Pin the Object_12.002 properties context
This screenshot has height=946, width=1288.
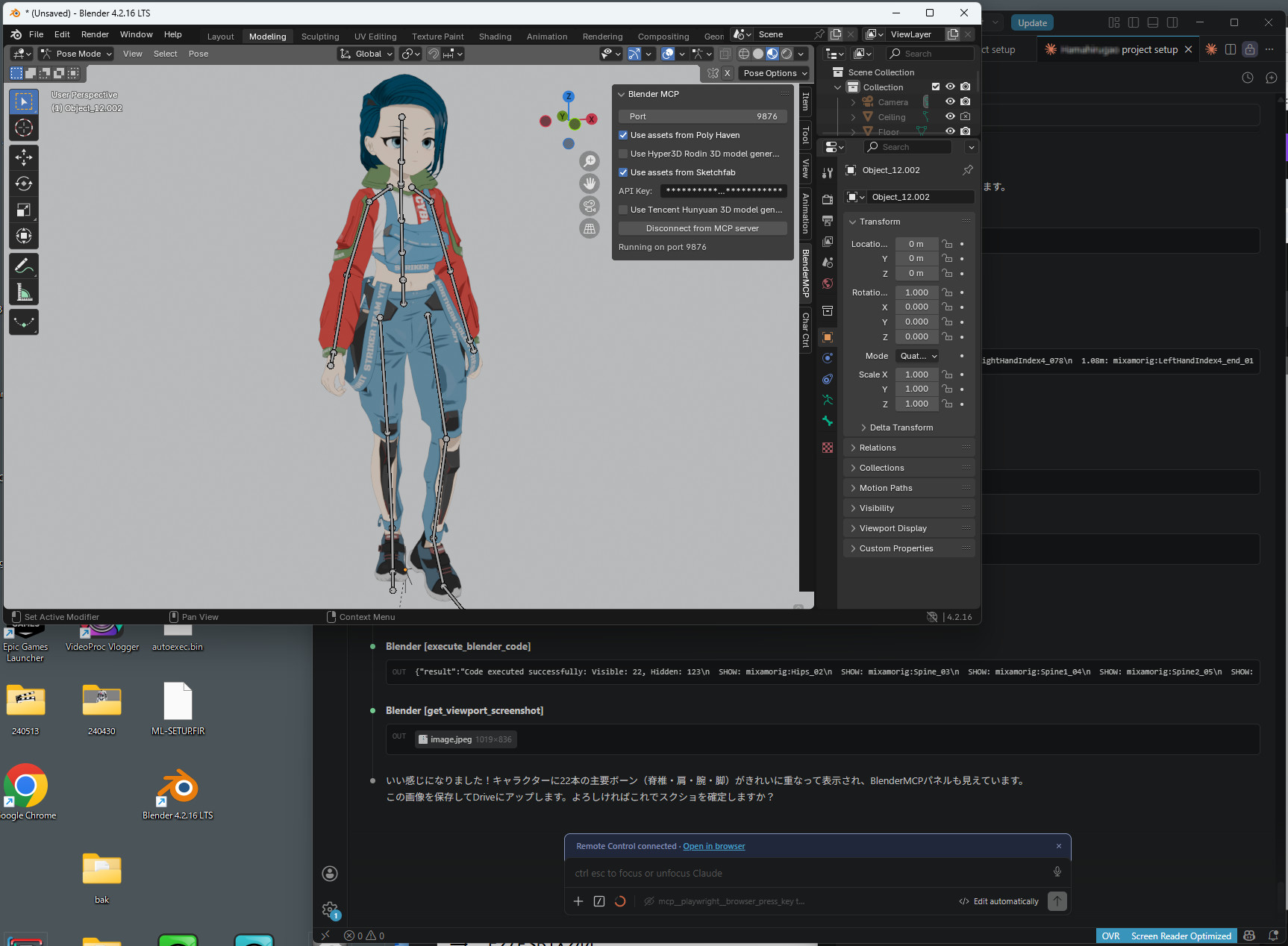(968, 170)
